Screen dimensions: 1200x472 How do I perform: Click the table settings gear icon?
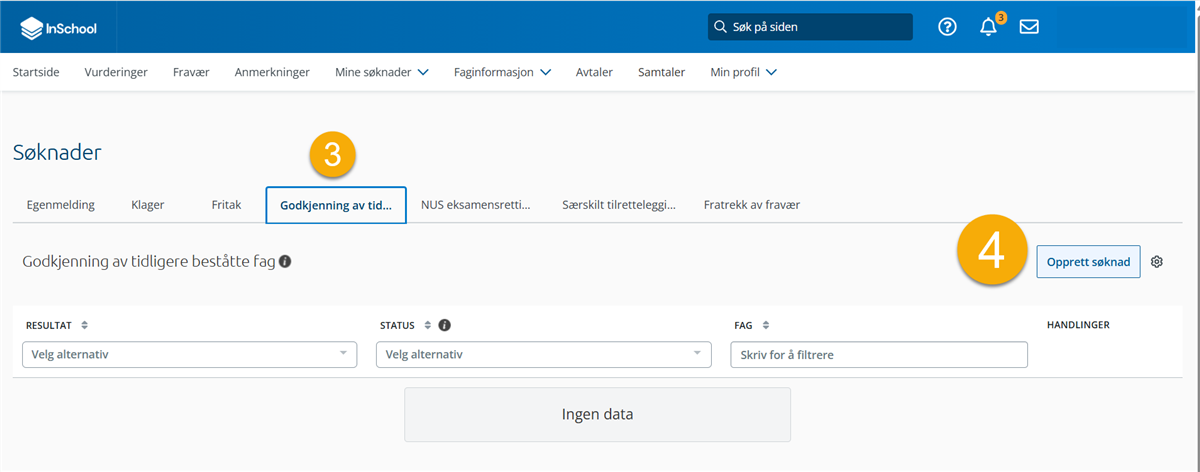pos(1157,262)
